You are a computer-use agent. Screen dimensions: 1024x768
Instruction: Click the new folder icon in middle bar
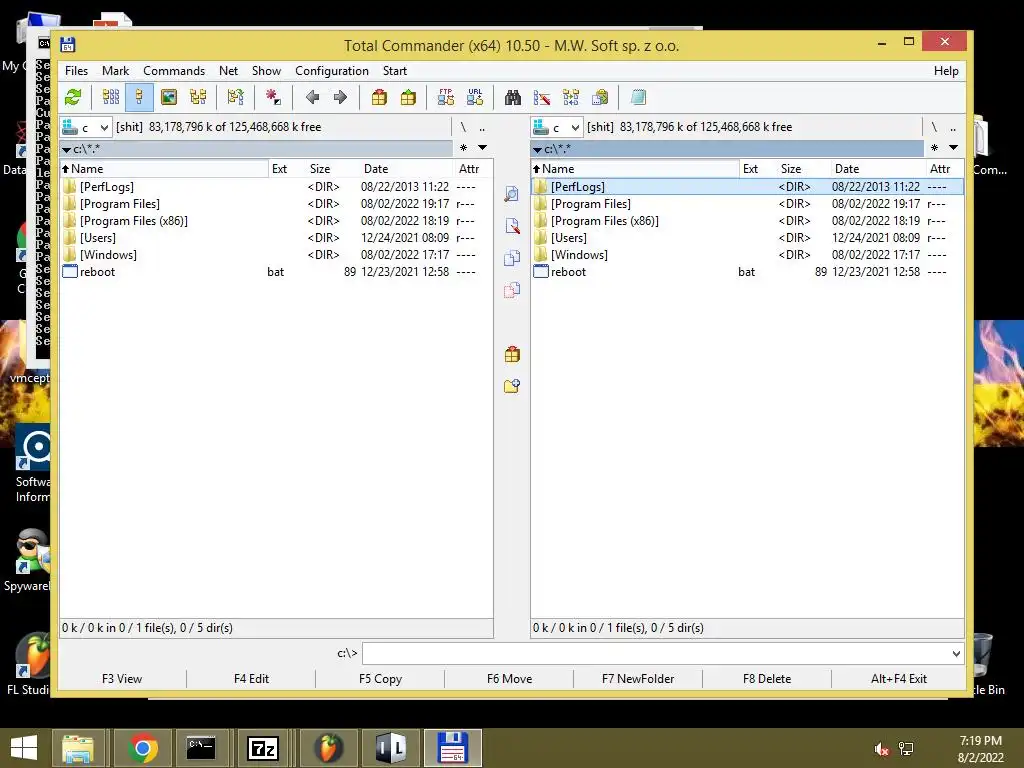coord(512,387)
